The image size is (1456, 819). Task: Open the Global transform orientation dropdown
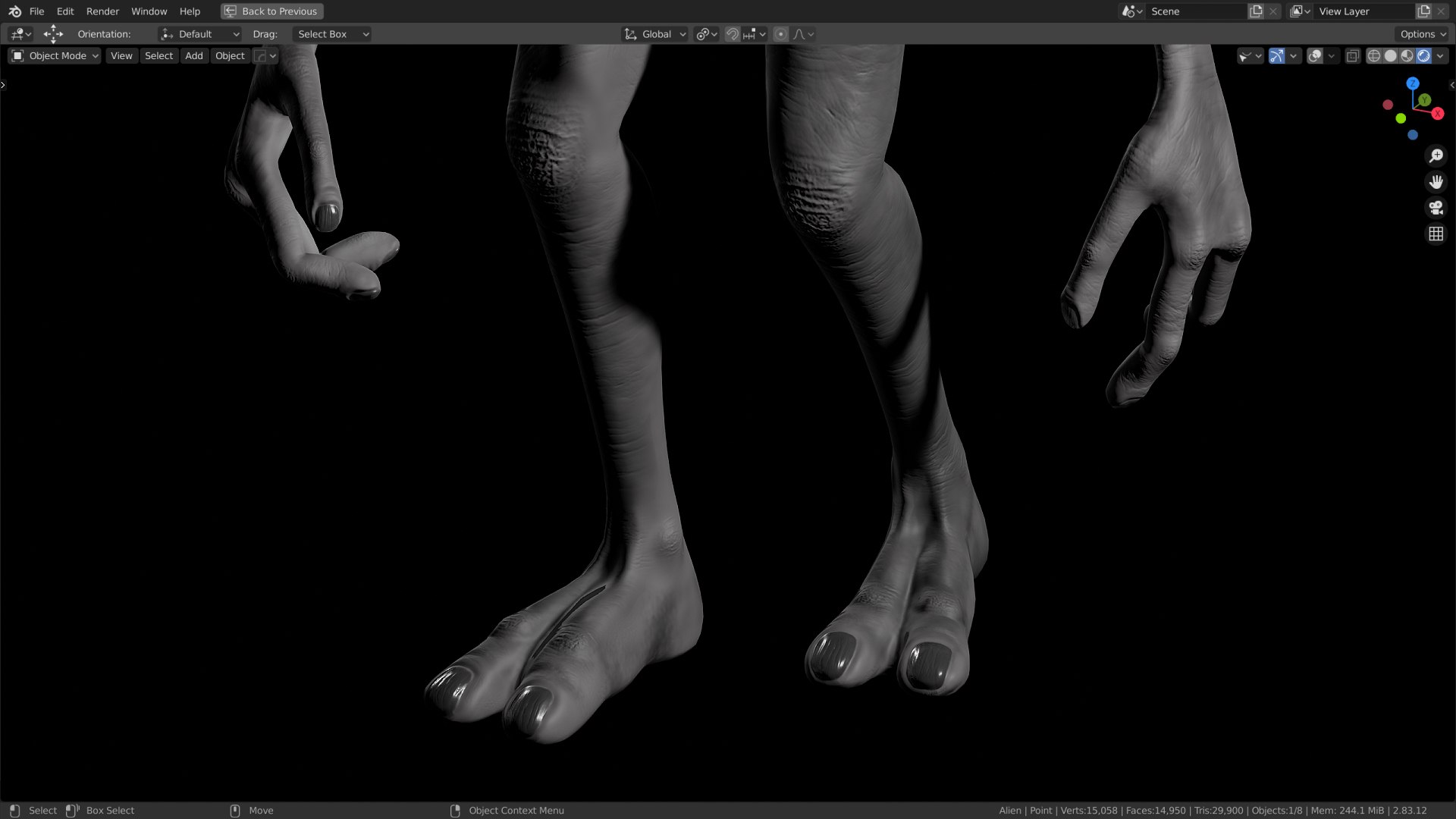655,34
